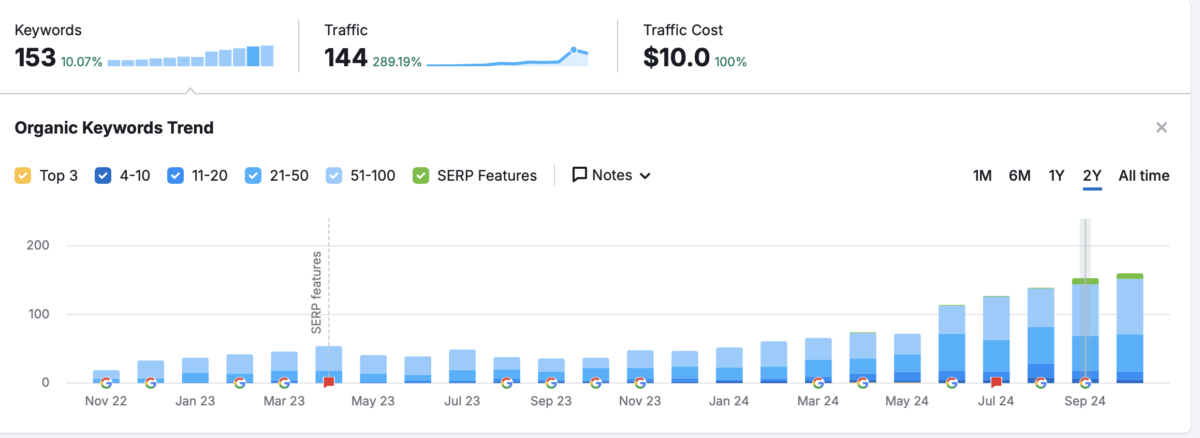Viewport: 1200px width, 438px height.
Task: Toggle the 4-10 positions checkbox
Action: (x=103, y=176)
